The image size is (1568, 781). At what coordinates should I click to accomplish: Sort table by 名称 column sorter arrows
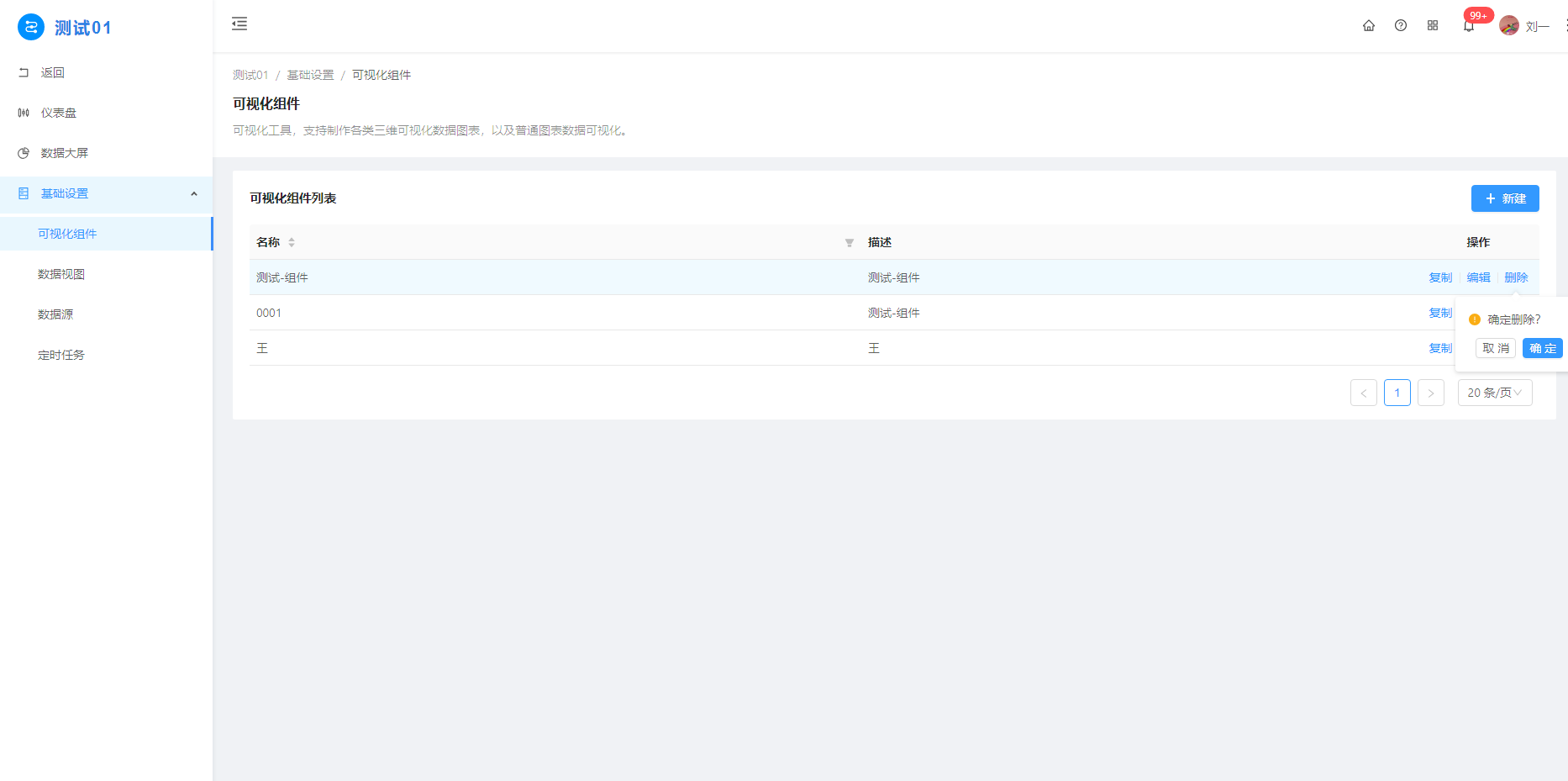tap(292, 242)
